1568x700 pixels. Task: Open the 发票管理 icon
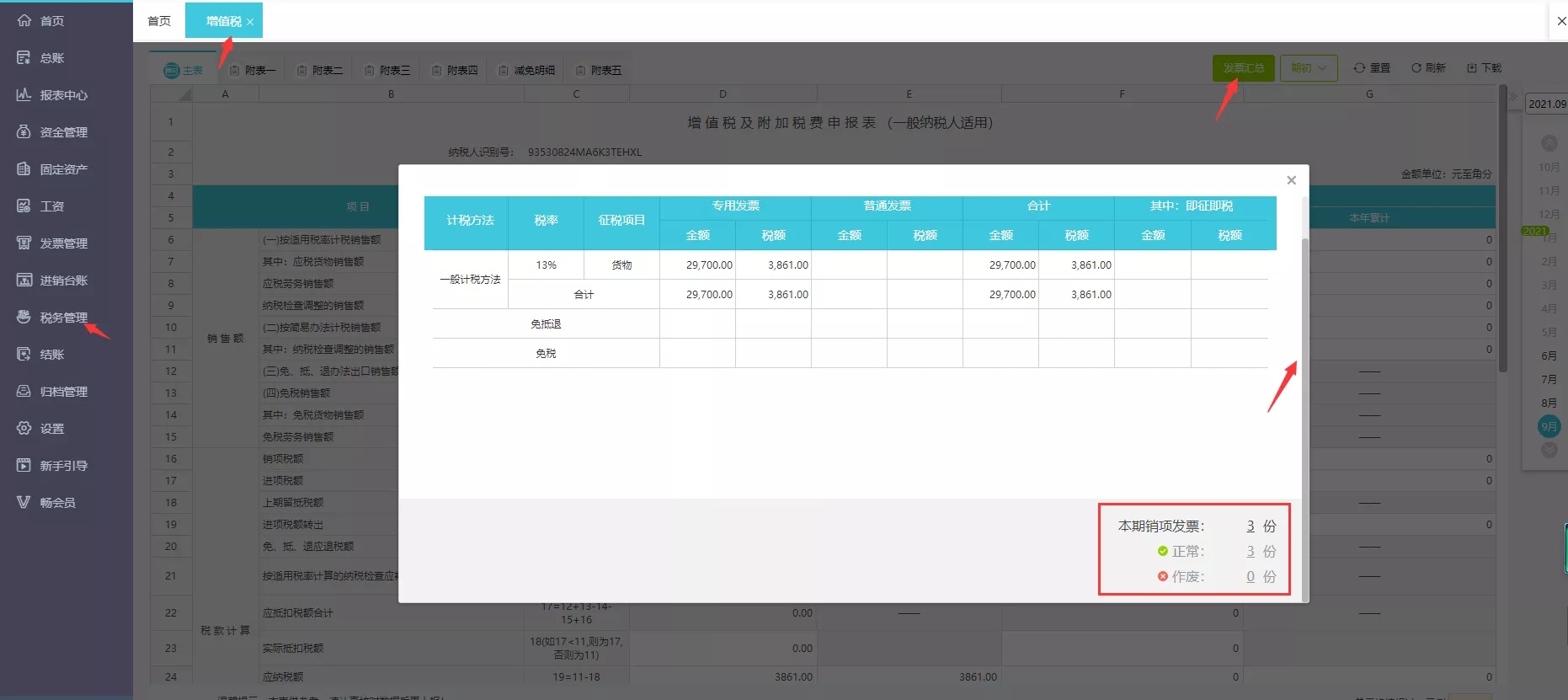(24, 243)
